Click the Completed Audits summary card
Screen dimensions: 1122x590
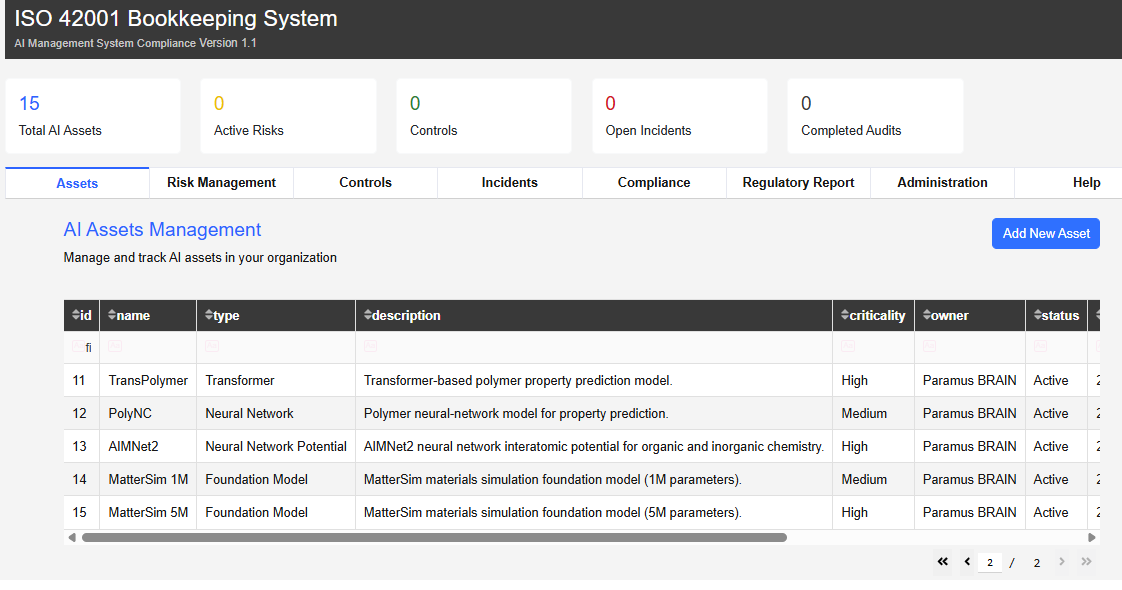point(875,116)
